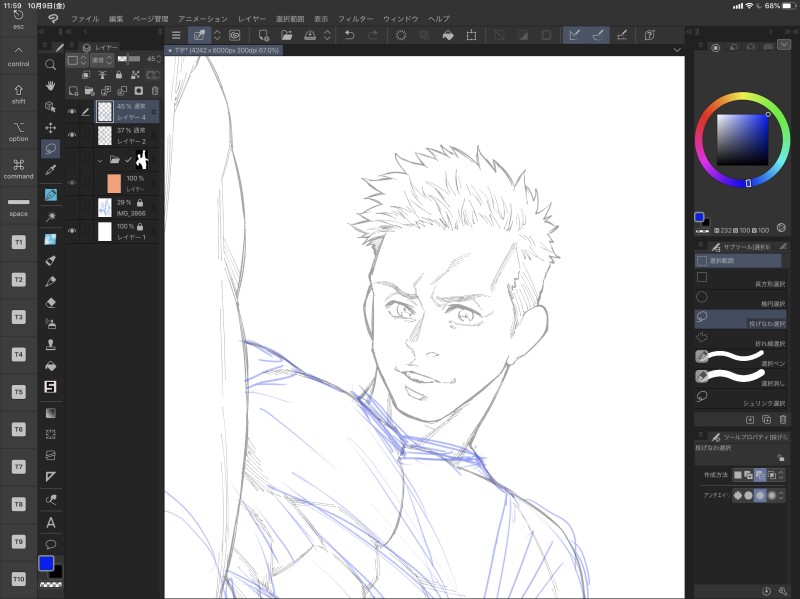Image resolution: width=800 pixels, height=599 pixels.
Task: Expand the command bar collapse chevron
Action: [x=677, y=50]
